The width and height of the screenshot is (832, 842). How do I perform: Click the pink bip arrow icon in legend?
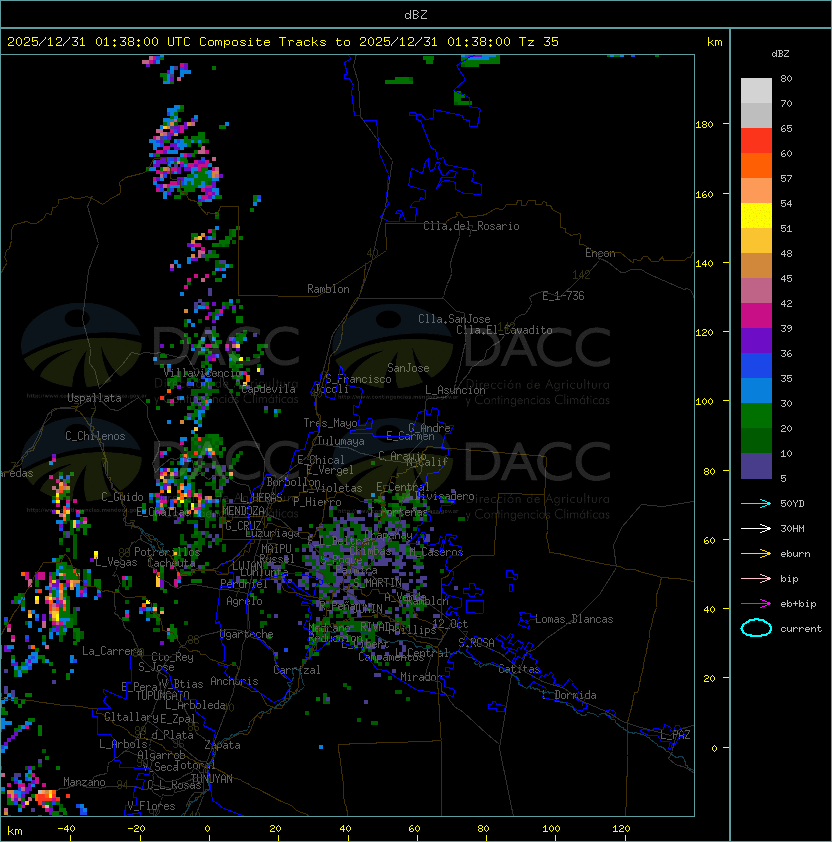[756, 578]
